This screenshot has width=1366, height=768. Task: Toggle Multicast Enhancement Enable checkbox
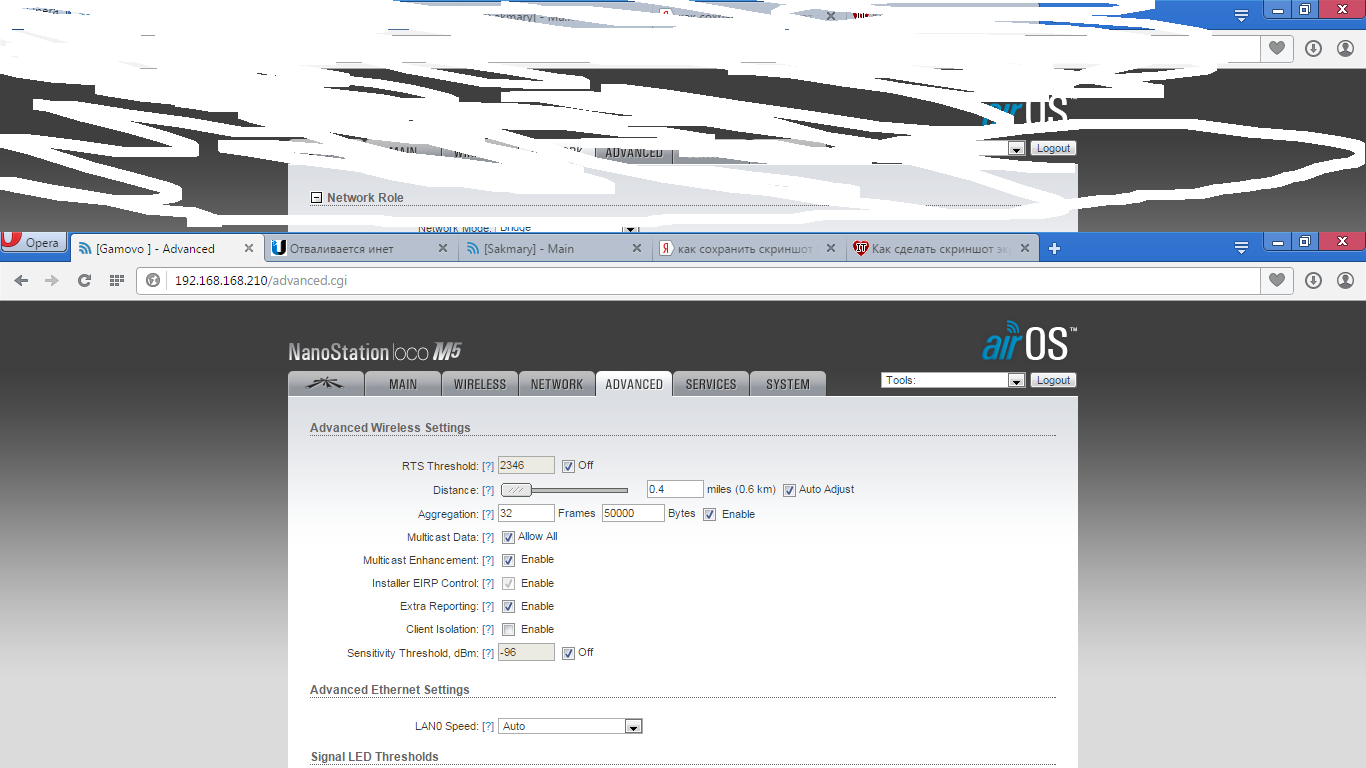pyautogui.click(x=508, y=560)
